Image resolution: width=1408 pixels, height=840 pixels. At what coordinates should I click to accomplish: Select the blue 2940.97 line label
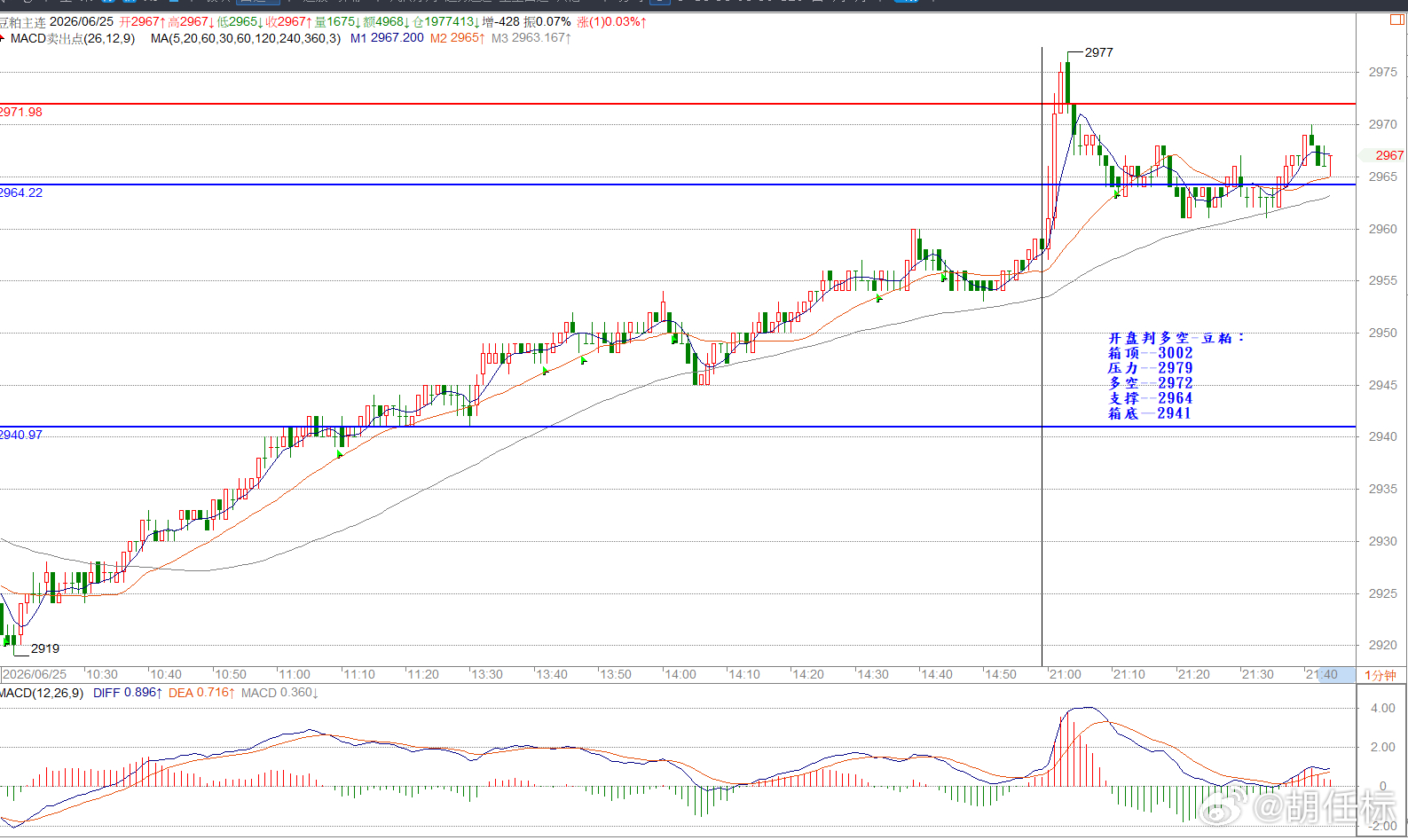click(x=21, y=435)
